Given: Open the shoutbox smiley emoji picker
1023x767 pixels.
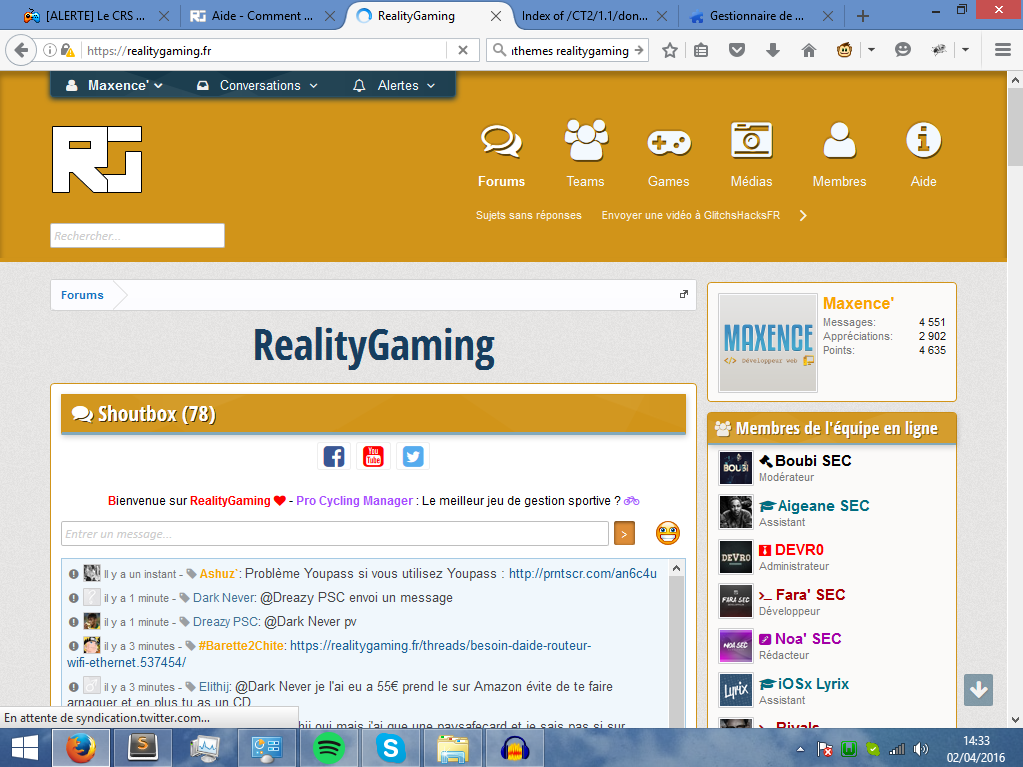Looking at the screenshot, I should point(667,533).
